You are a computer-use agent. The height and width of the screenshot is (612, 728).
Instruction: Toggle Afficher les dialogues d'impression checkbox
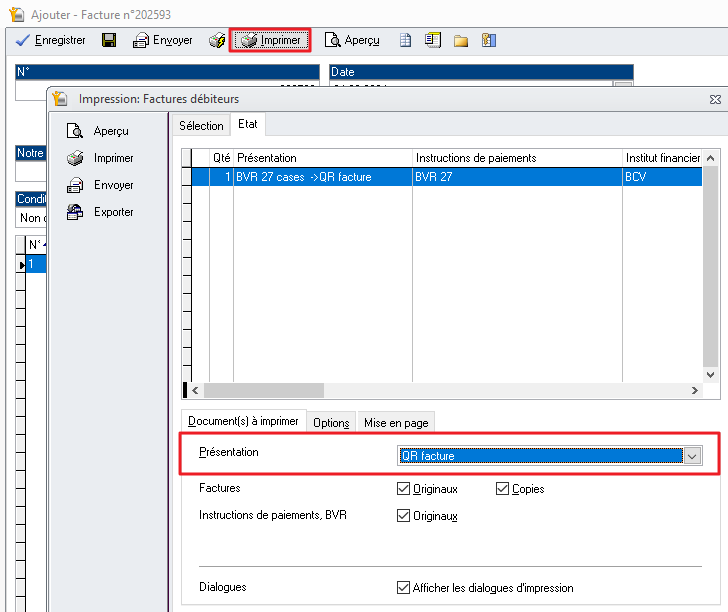pyautogui.click(x=403, y=587)
